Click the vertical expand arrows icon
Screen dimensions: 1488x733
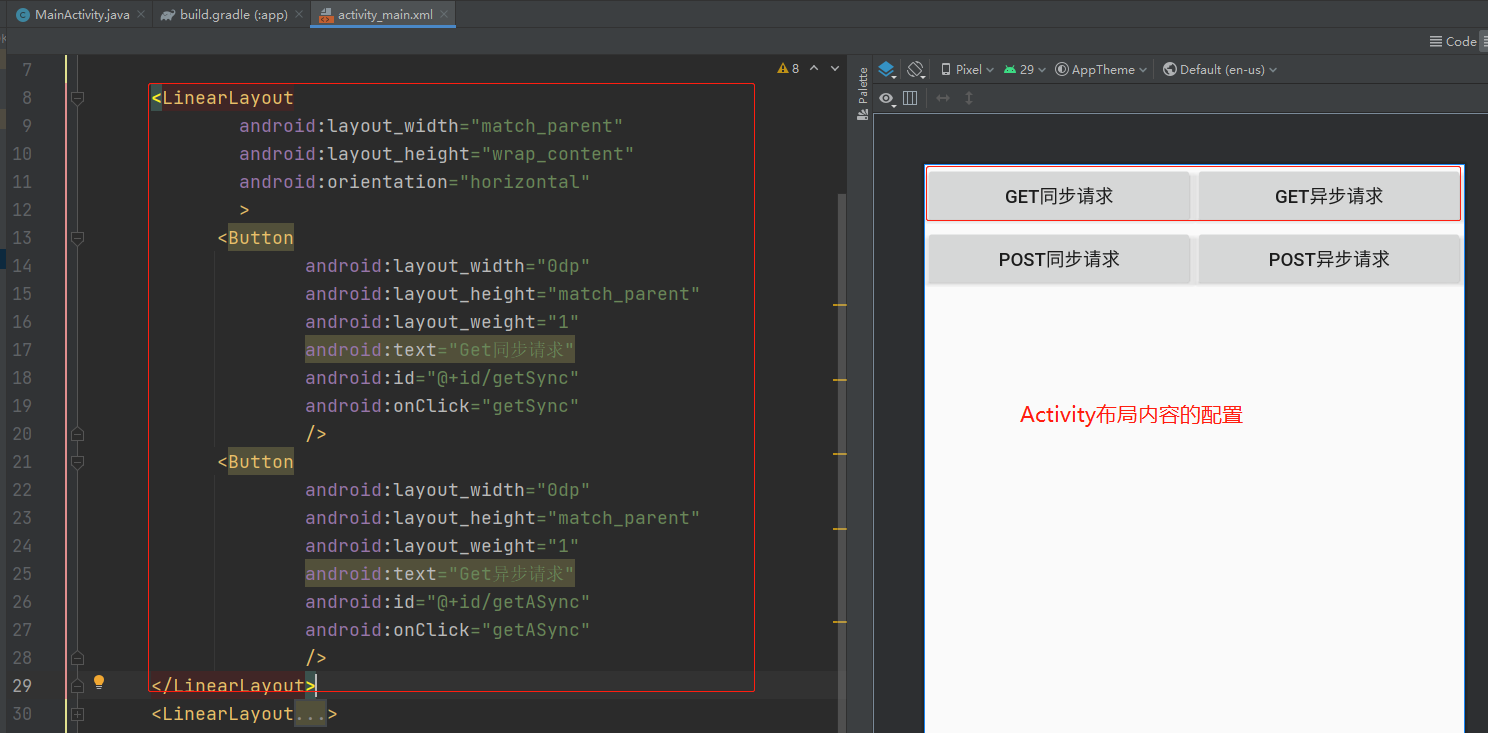tap(968, 98)
